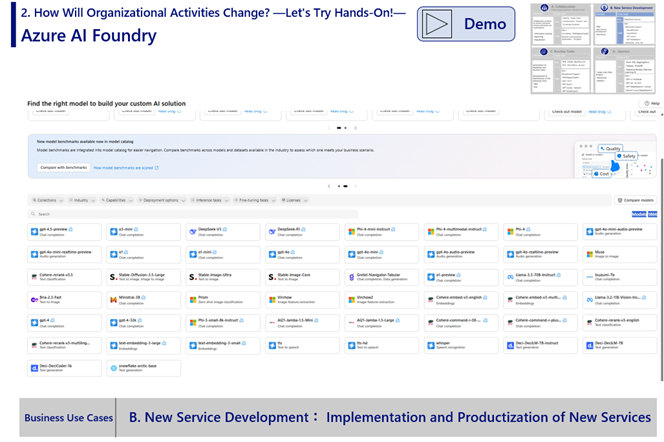The height and width of the screenshot is (442, 664).
Task: Open the How model benchmarks are scored link
Action: coord(126,168)
